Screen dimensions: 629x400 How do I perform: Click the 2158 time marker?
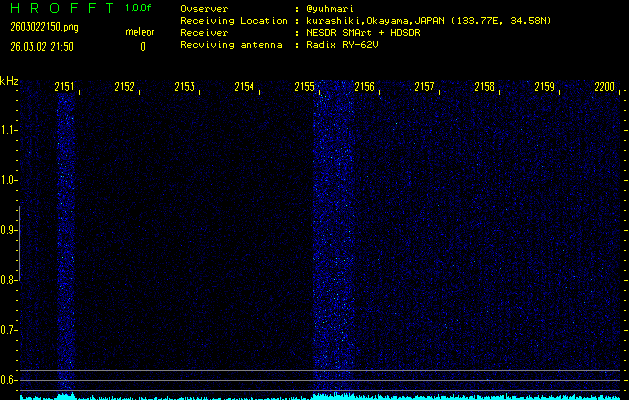point(485,87)
